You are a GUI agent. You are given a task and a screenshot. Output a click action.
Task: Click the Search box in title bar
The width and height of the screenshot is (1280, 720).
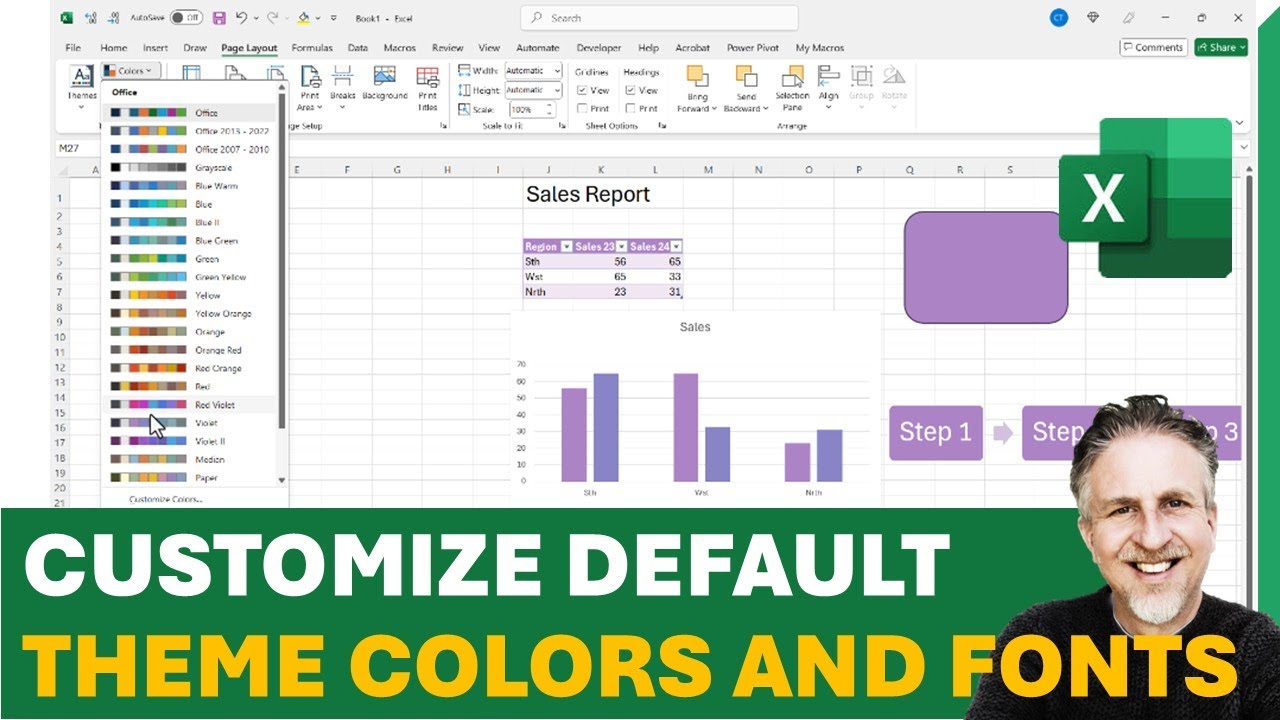(x=659, y=18)
